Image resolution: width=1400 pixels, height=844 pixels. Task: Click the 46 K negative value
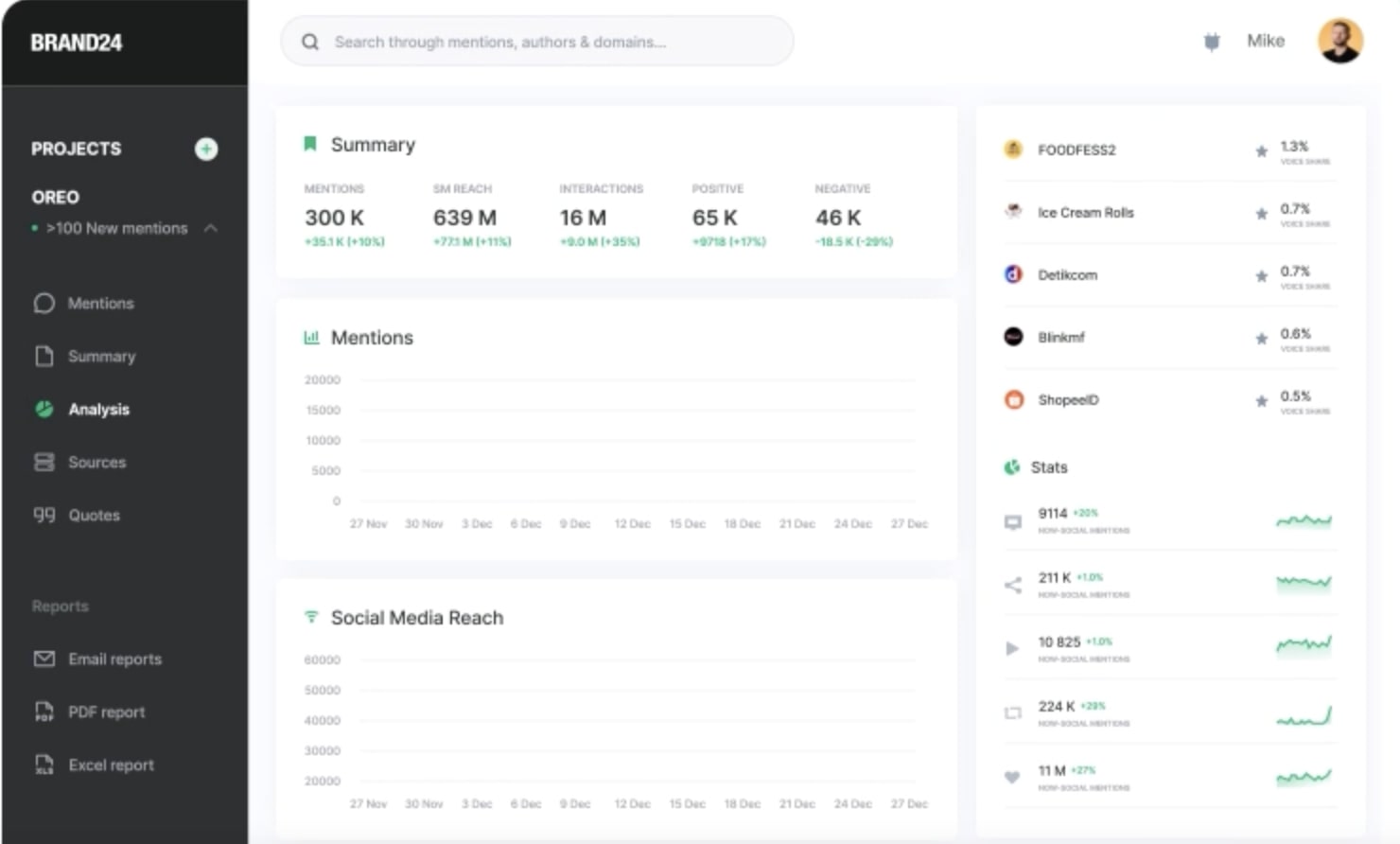[x=838, y=218]
